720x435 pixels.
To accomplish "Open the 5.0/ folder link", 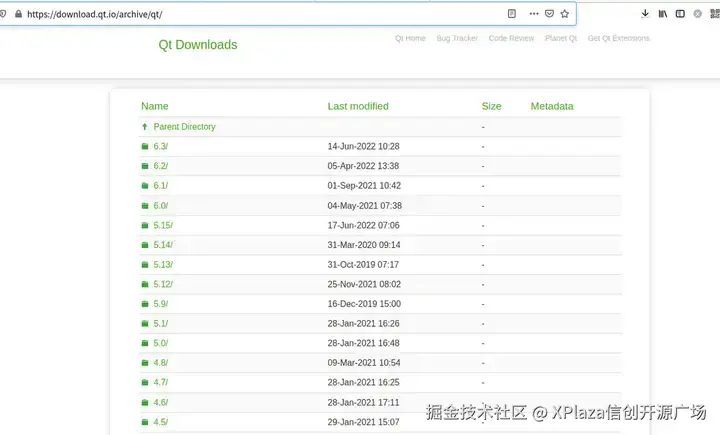I will pos(161,343).
